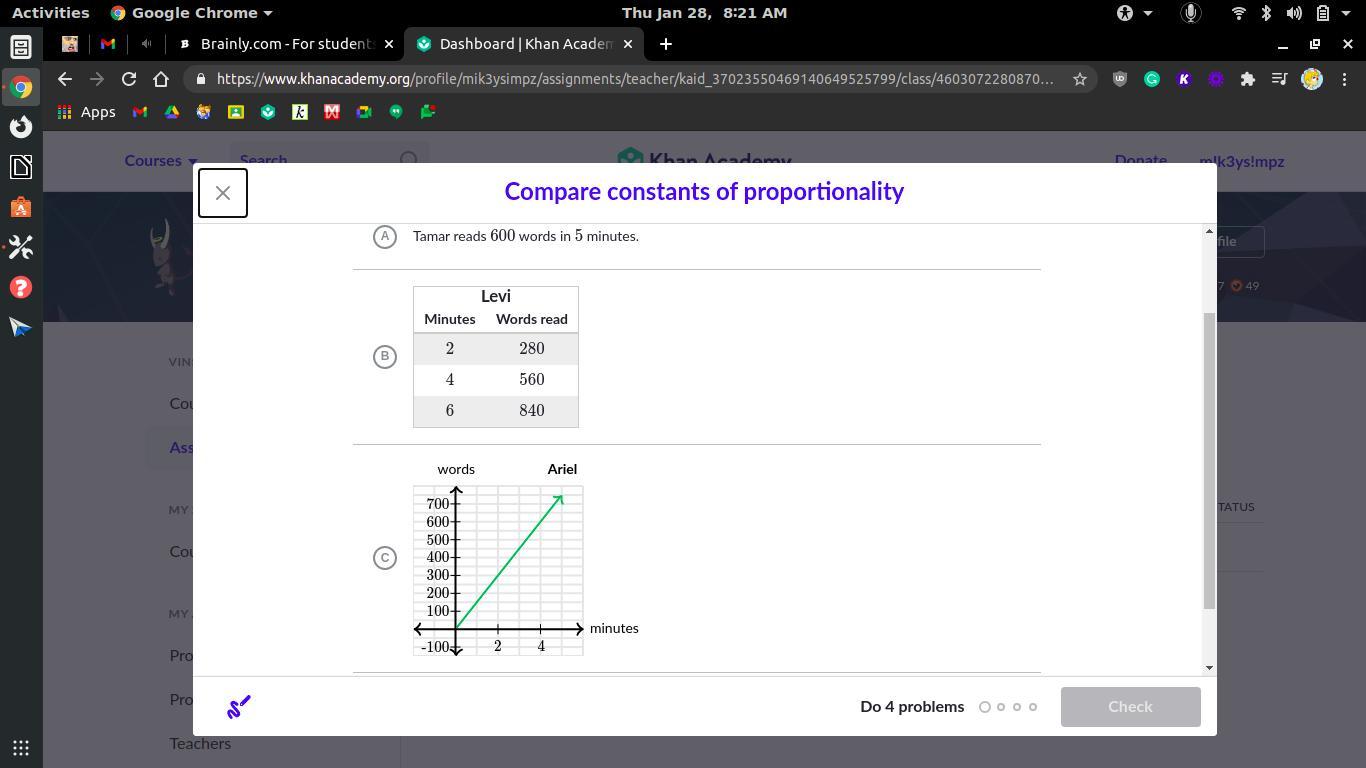Open the Teachers link in sidebar
The width and height of the screenshot is (1366, 768).
tap(200, 743)
